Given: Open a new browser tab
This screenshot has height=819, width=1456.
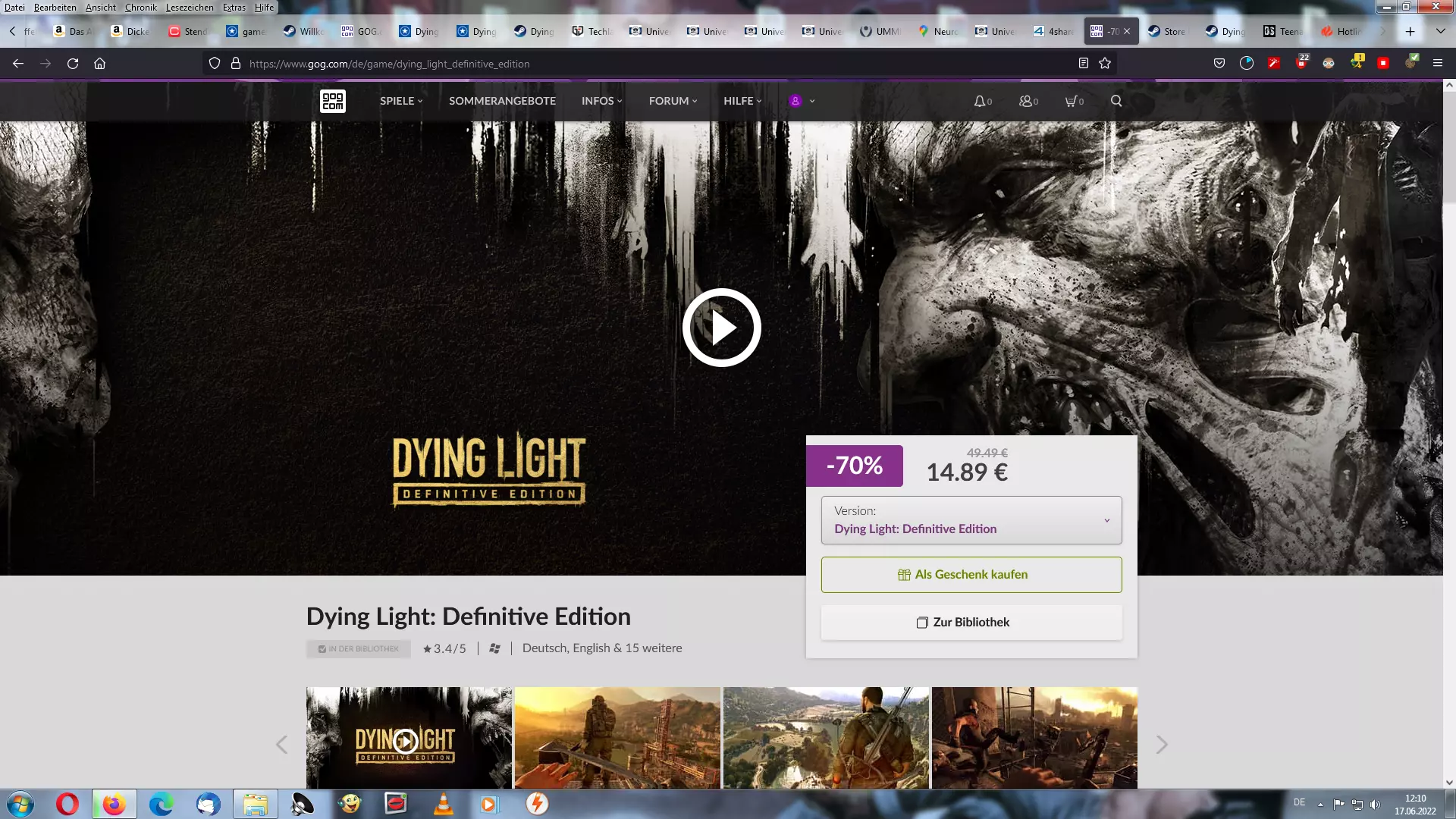Looking at the screenshot, I should pos(1410,31).
